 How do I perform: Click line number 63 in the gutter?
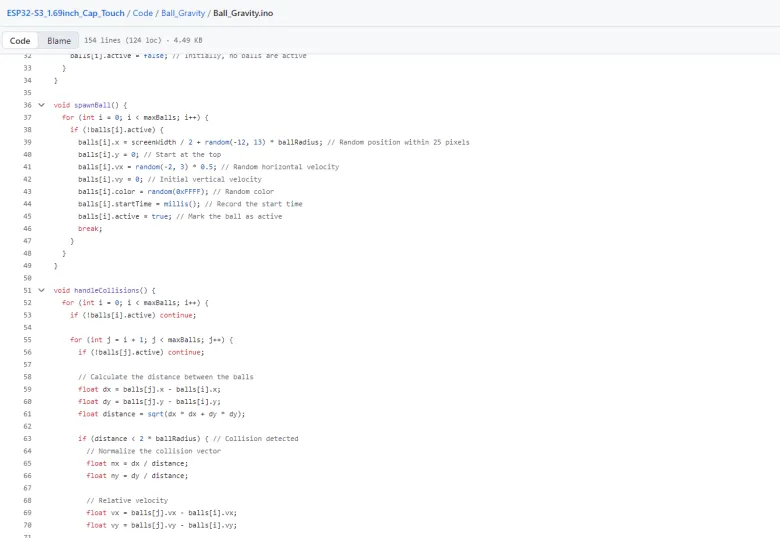point(27,438)
